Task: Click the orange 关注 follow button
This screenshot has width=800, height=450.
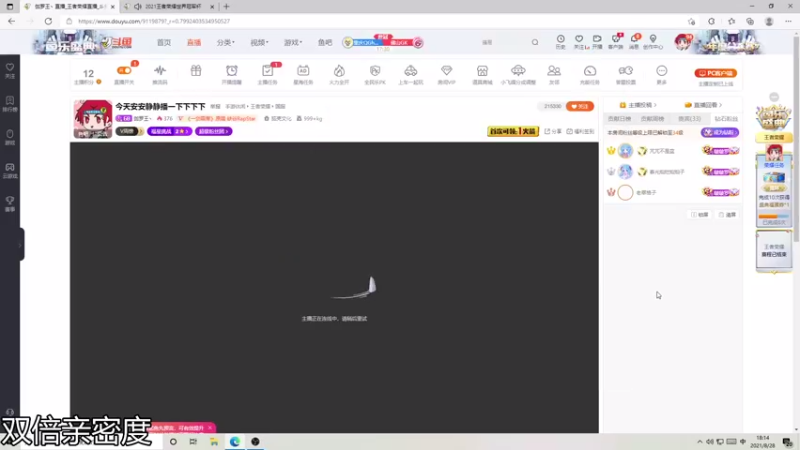Action: pos(580,106)
